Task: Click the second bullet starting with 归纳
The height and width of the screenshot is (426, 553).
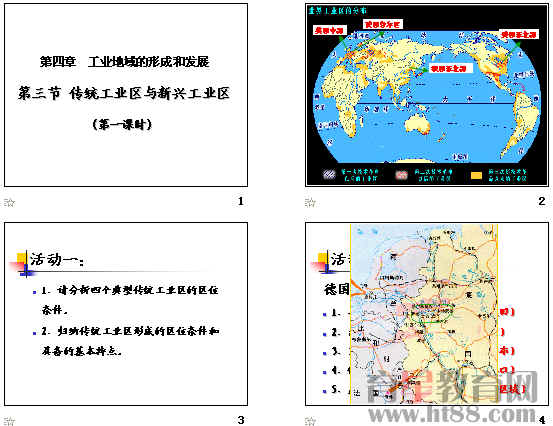Action: tap(130, 341)
